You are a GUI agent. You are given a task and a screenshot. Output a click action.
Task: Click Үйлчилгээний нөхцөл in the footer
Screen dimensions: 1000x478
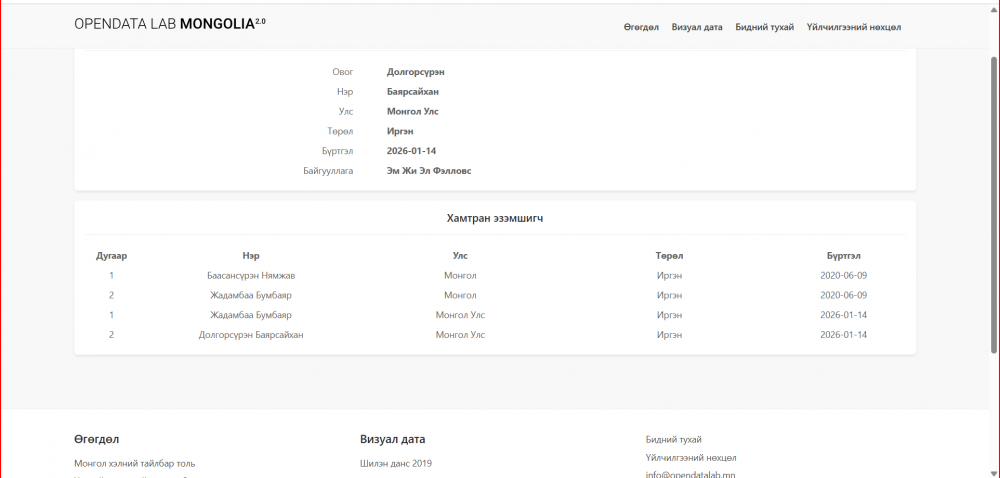[x=690, y=457]
